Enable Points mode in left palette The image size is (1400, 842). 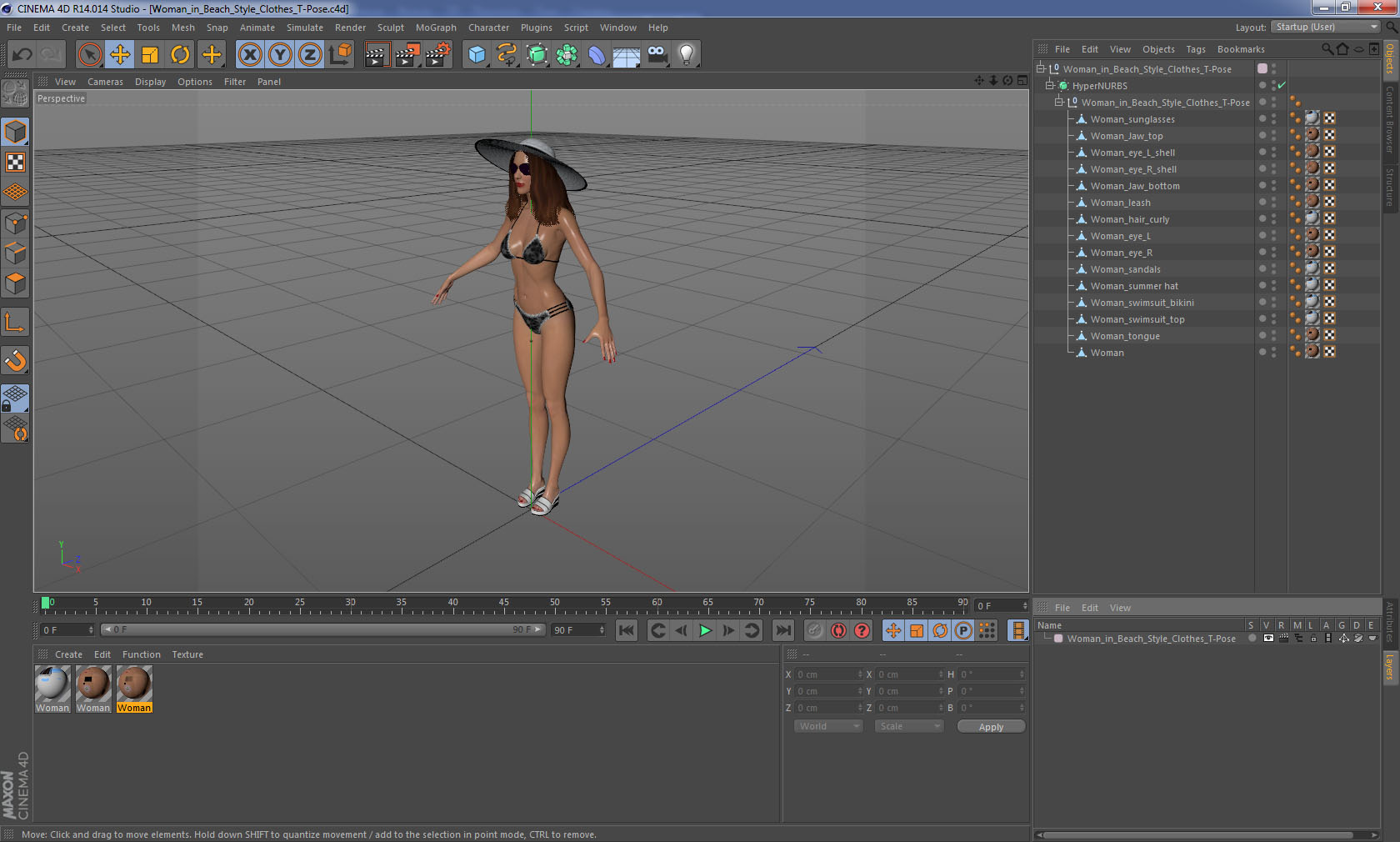(x=15, y=223)
